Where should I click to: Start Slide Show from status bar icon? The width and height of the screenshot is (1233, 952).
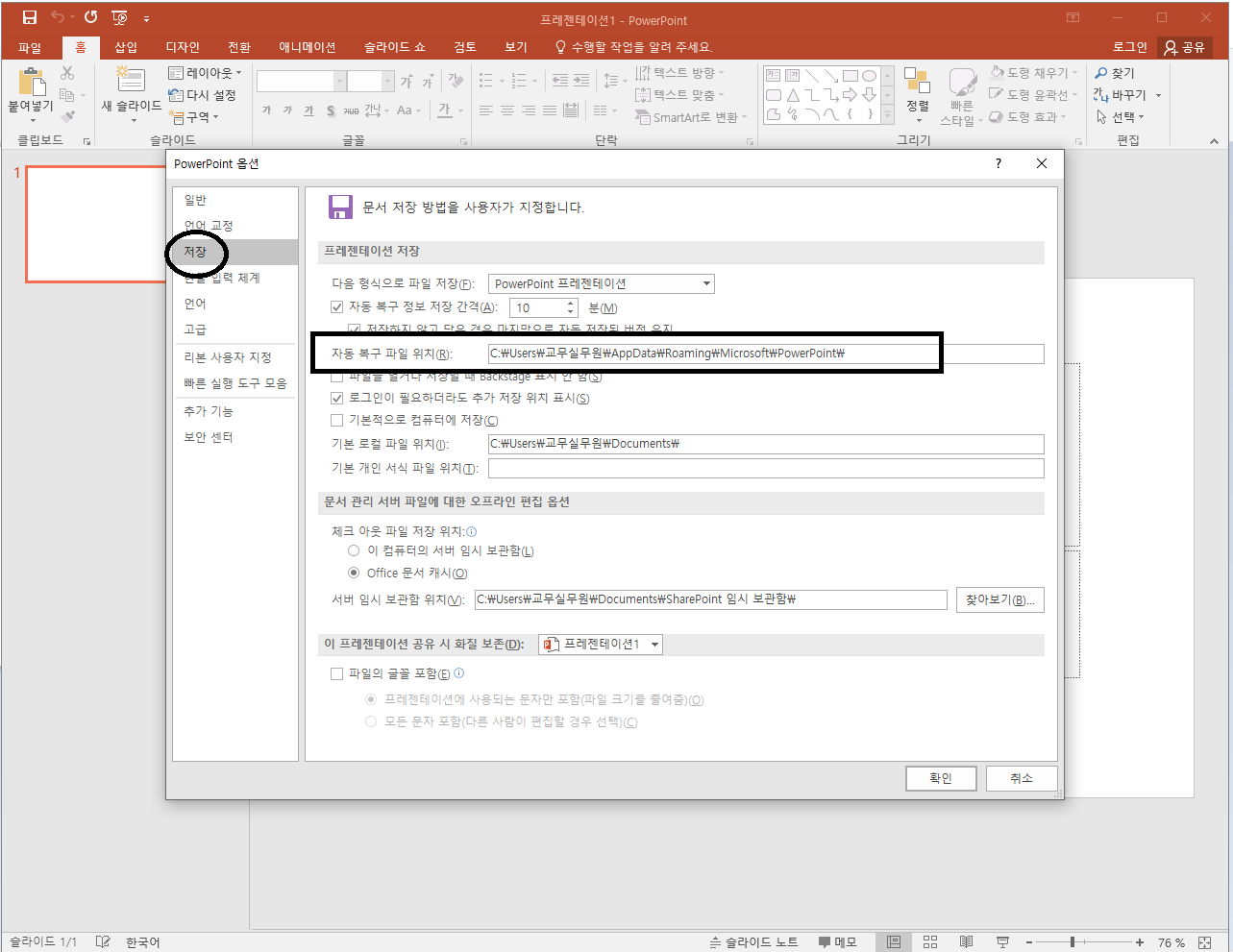pos(1002,942)
